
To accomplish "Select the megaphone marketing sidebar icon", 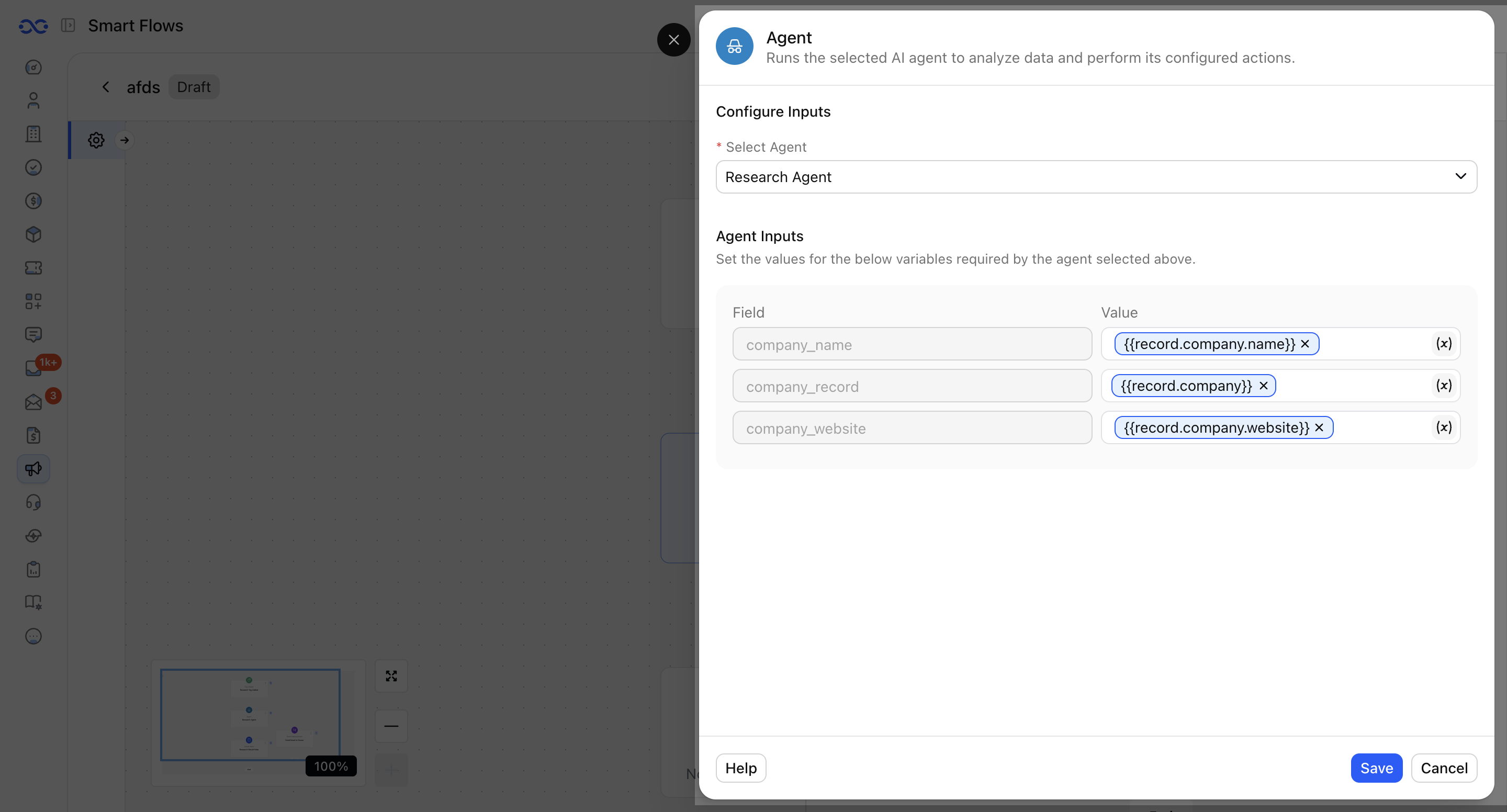I will (x=33, y=469).
